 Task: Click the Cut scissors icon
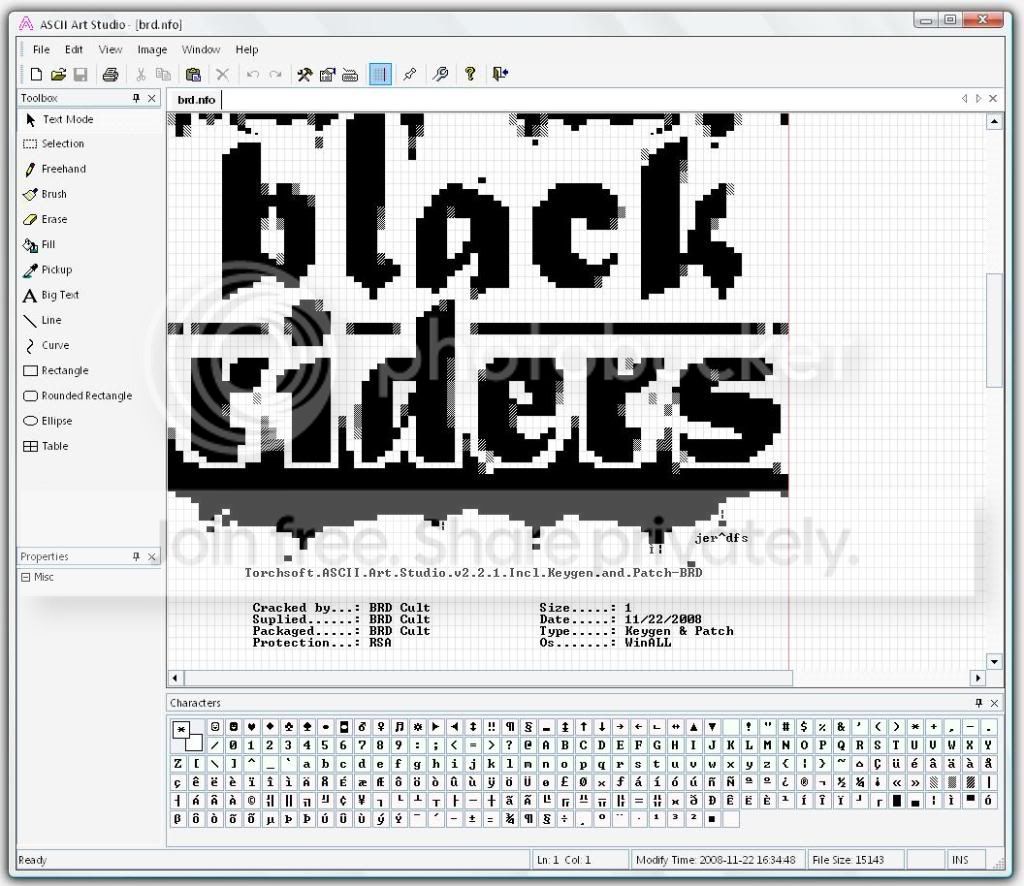click(140, 74)
